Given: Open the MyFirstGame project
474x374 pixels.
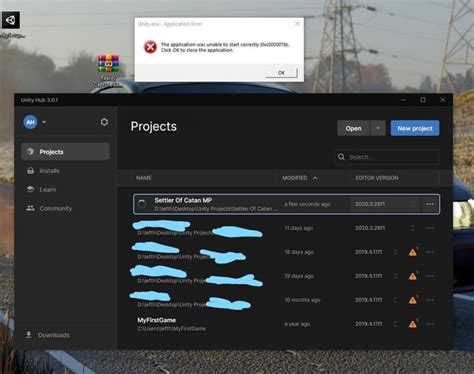Looking at the screenshot, I should (x=286, y=324).
